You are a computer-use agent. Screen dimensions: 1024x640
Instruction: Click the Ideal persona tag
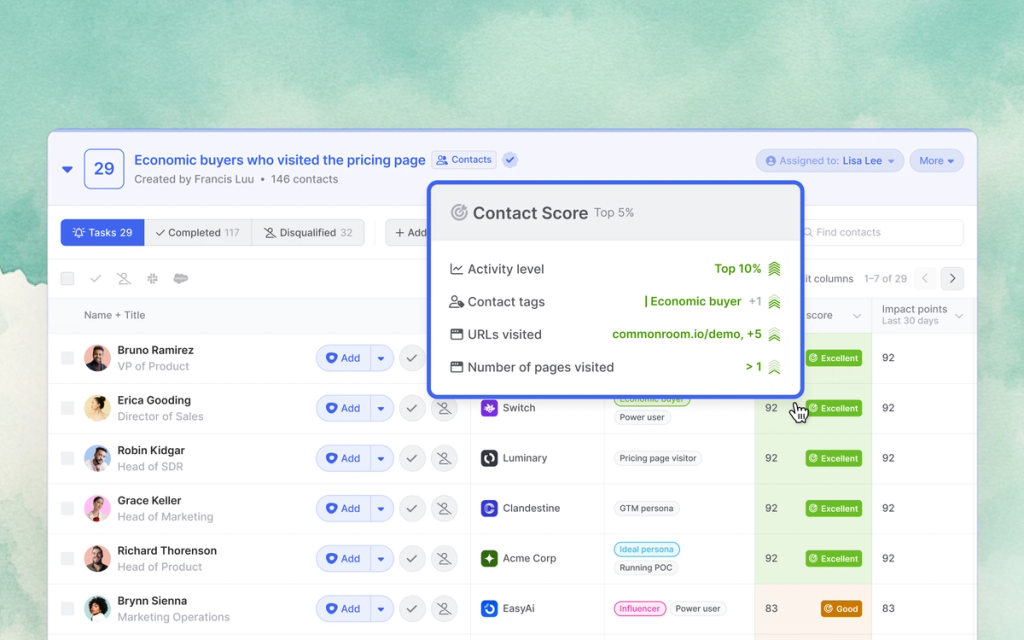click(647, 549)
